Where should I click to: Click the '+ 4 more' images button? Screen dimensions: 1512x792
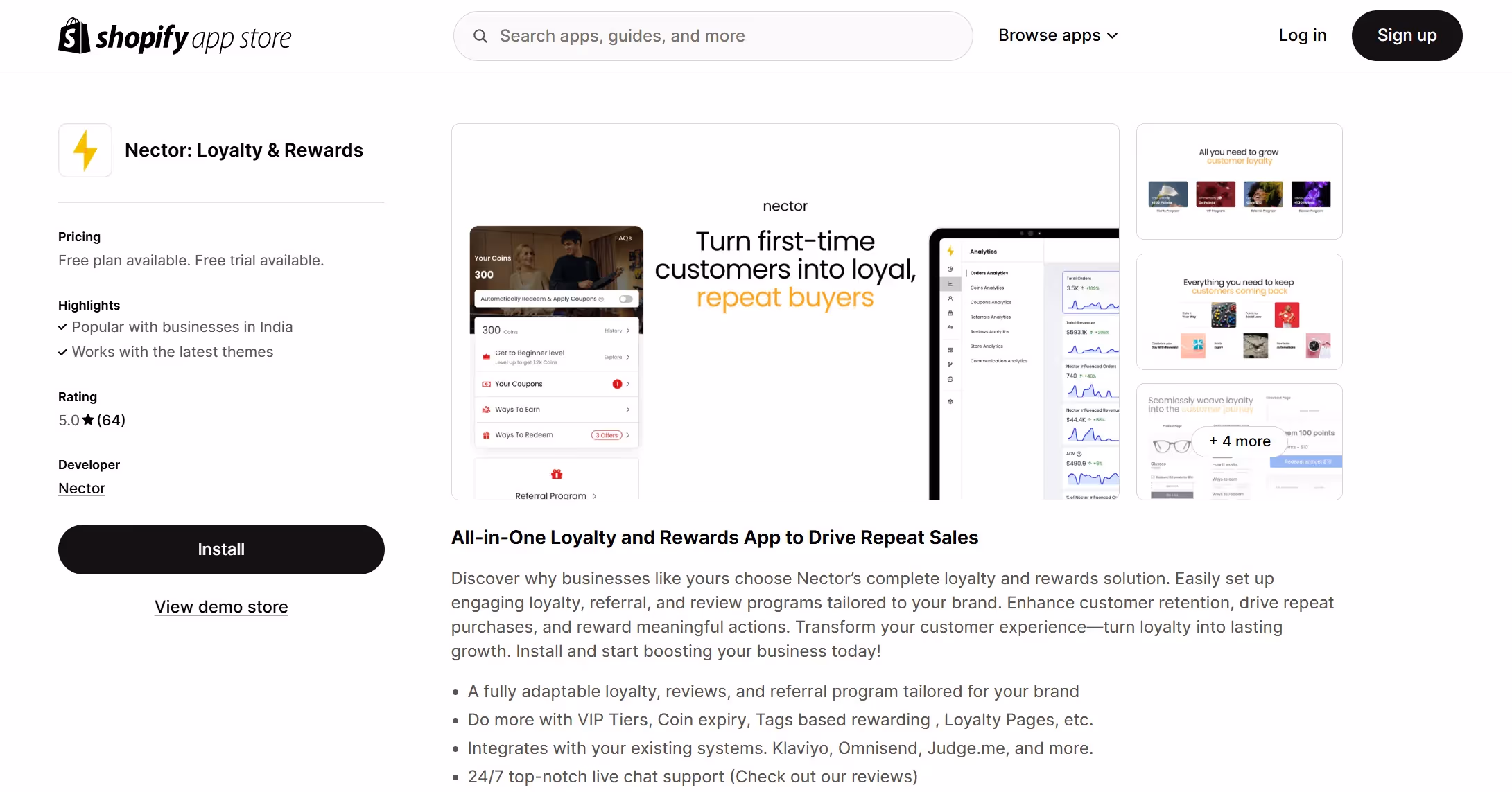[1240, 441]
